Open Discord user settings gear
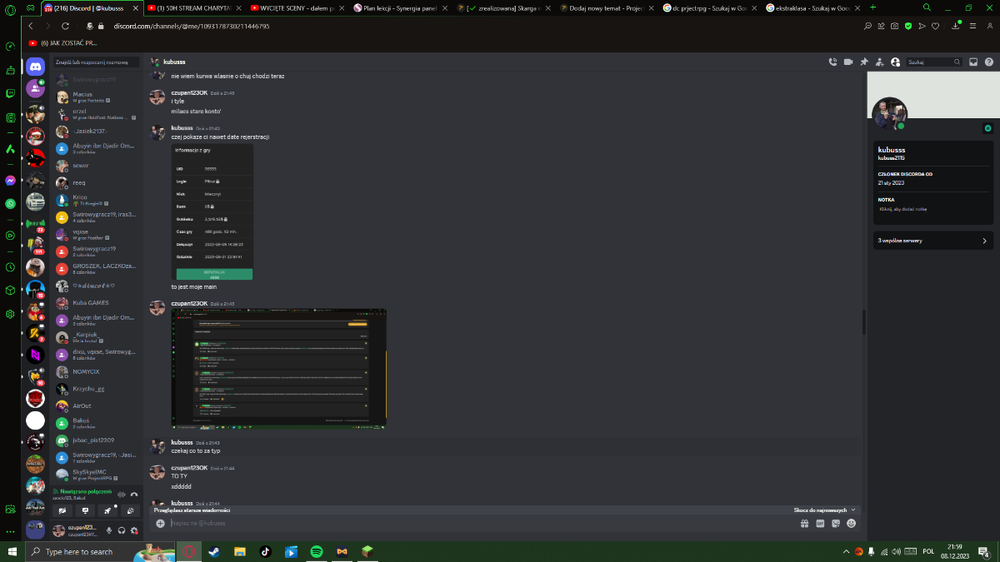Viewport: 1000px width, 562px height. [134, 530]
